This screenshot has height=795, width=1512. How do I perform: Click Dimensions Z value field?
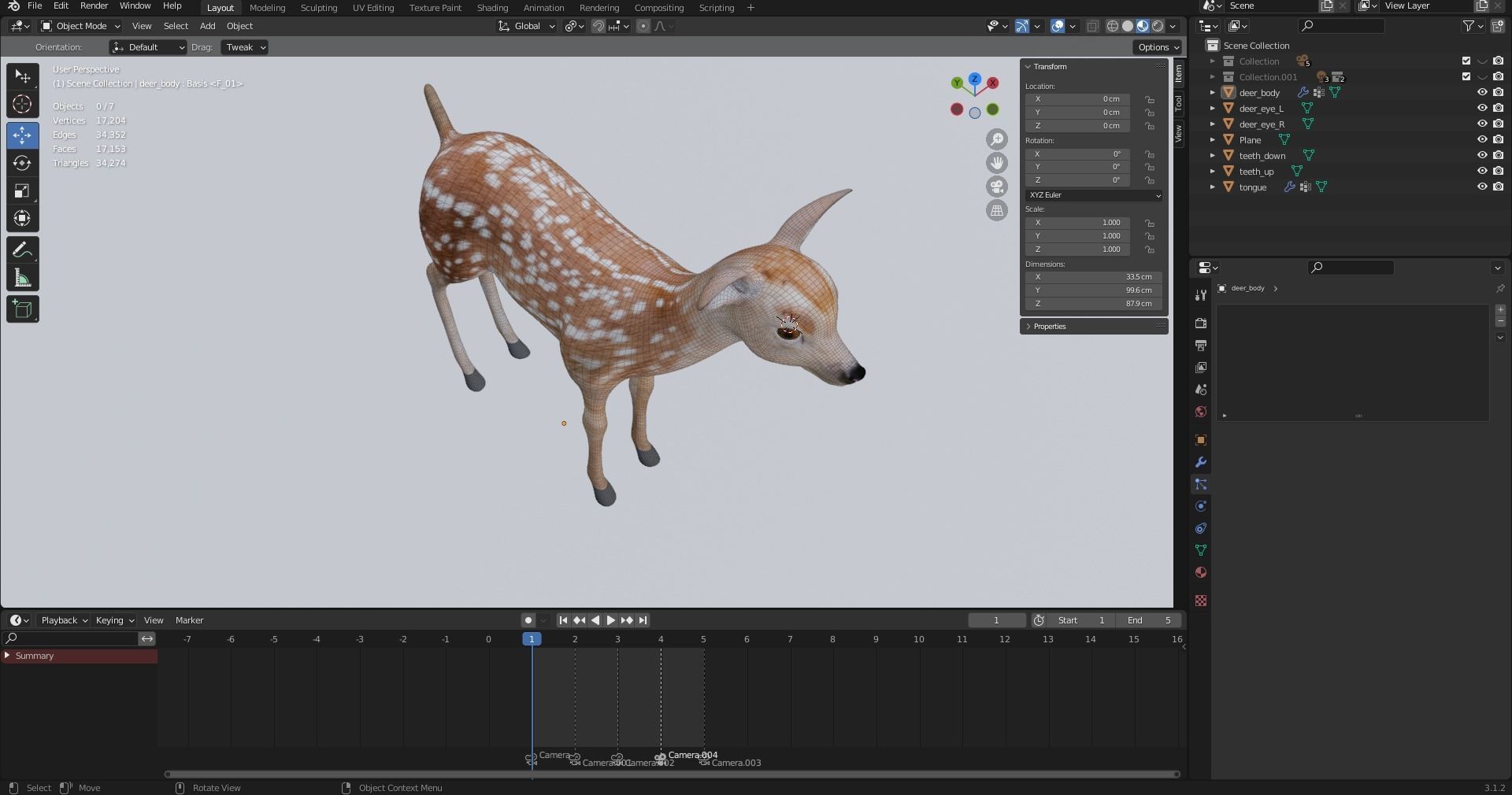pyautogui.click(x=1094, y=304)
